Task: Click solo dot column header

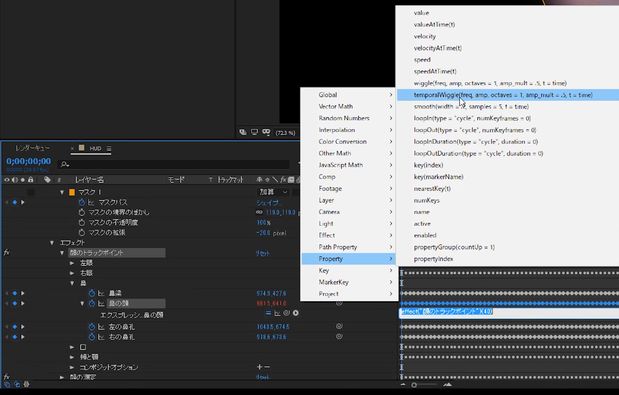Action: 23,180
